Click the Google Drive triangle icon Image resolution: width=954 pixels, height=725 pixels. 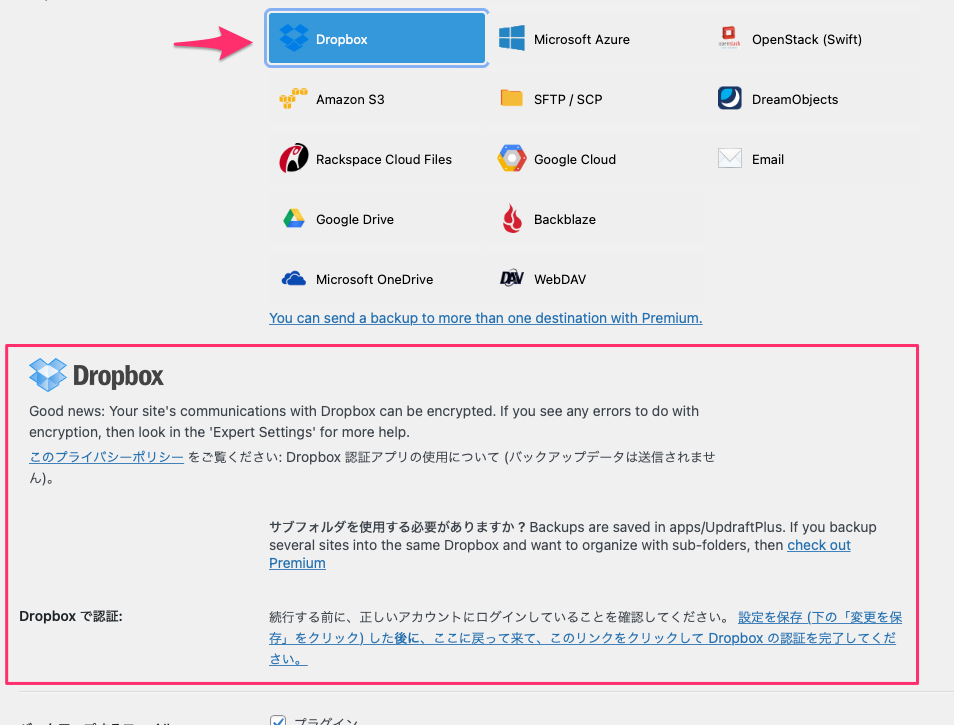point(294,218)
